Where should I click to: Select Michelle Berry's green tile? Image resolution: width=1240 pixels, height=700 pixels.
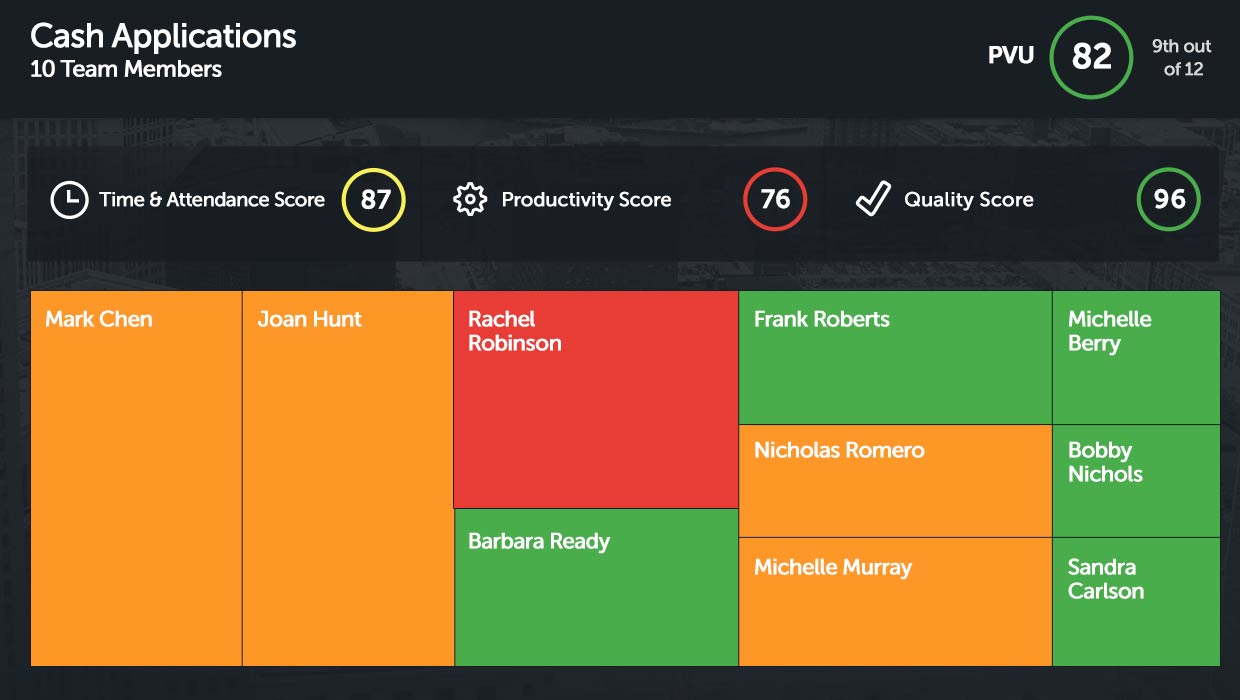point(1136,358)
